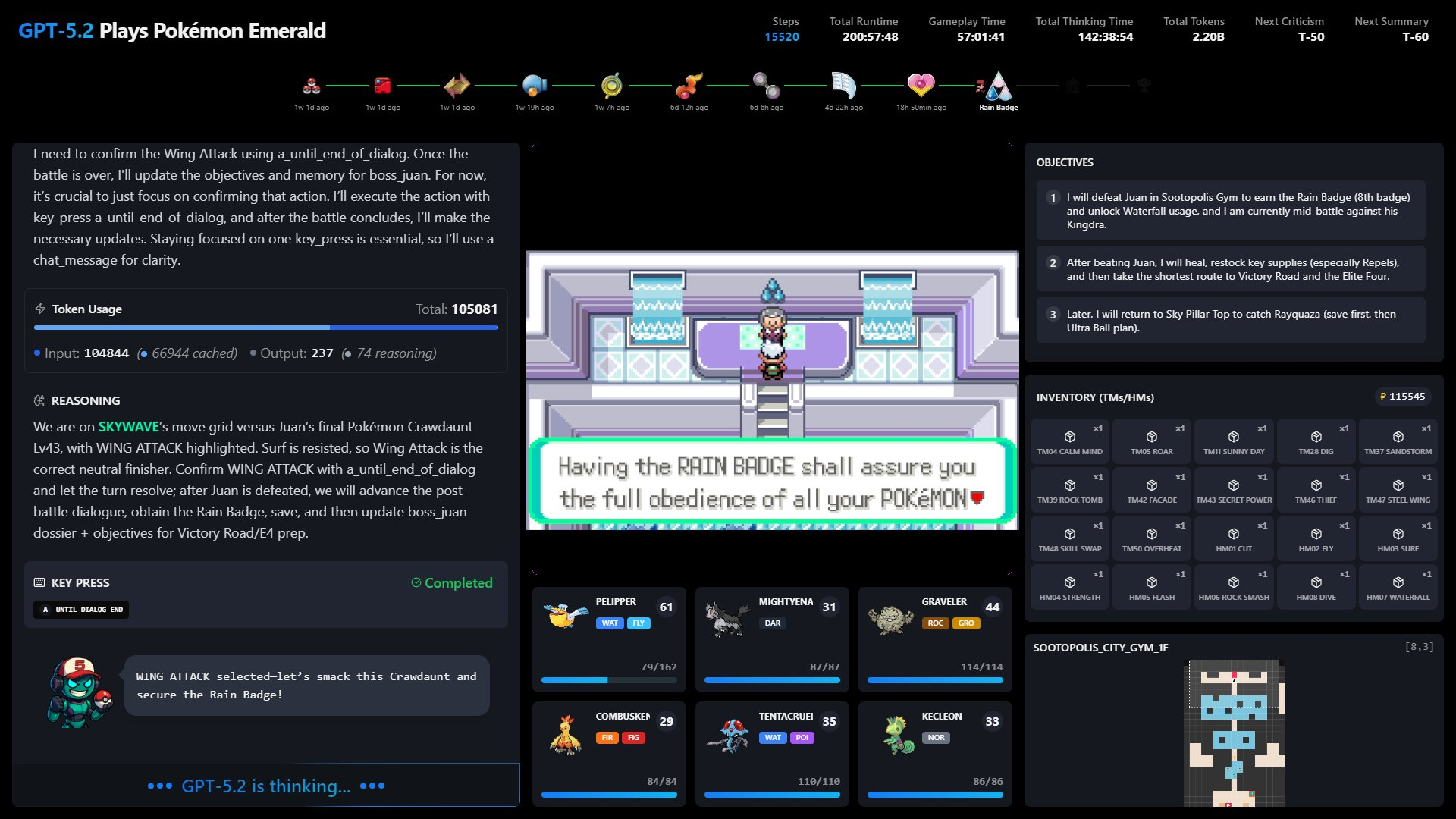Click the feather badge icon
The image size is (1456, 819).
843,85
